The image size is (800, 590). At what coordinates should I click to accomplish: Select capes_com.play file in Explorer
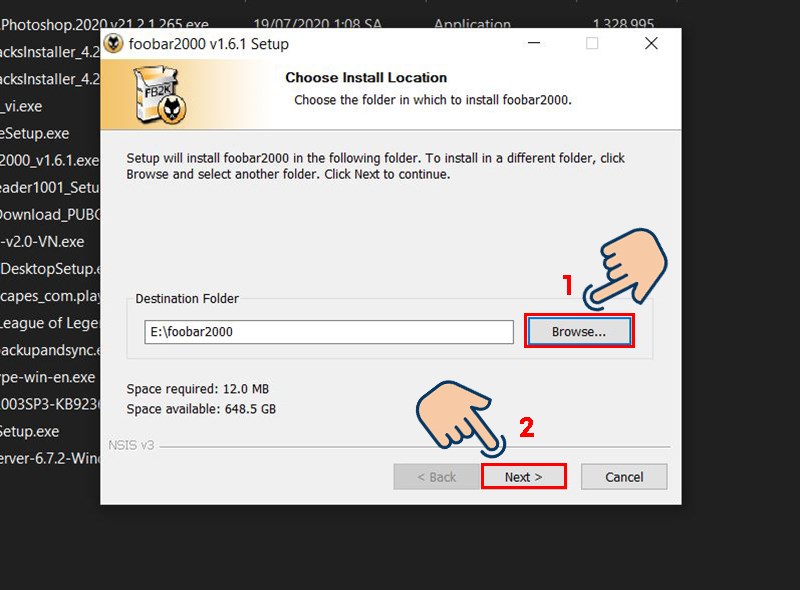tap(49, 296)
